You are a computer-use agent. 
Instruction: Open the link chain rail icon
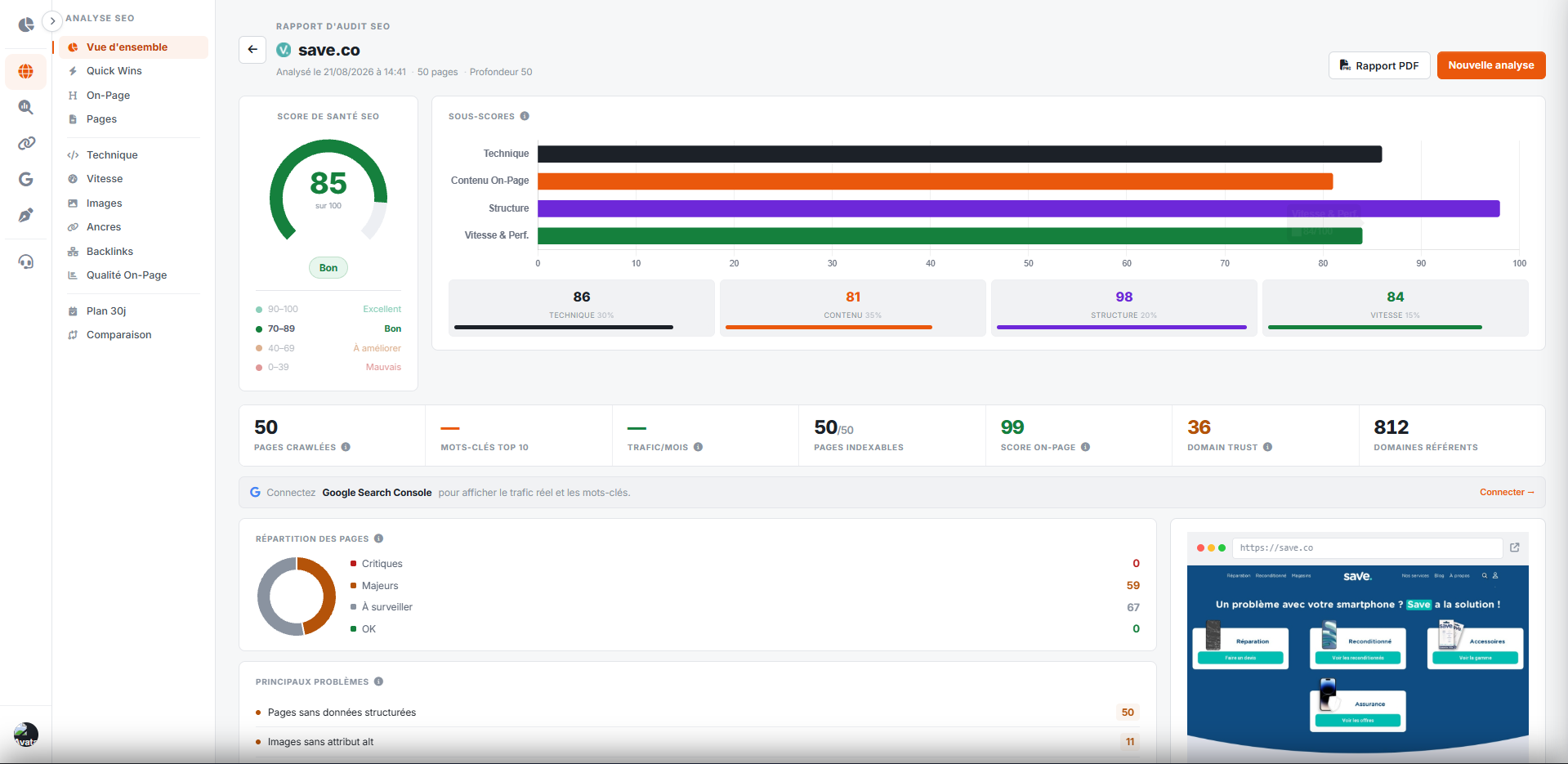click(26, 144)
